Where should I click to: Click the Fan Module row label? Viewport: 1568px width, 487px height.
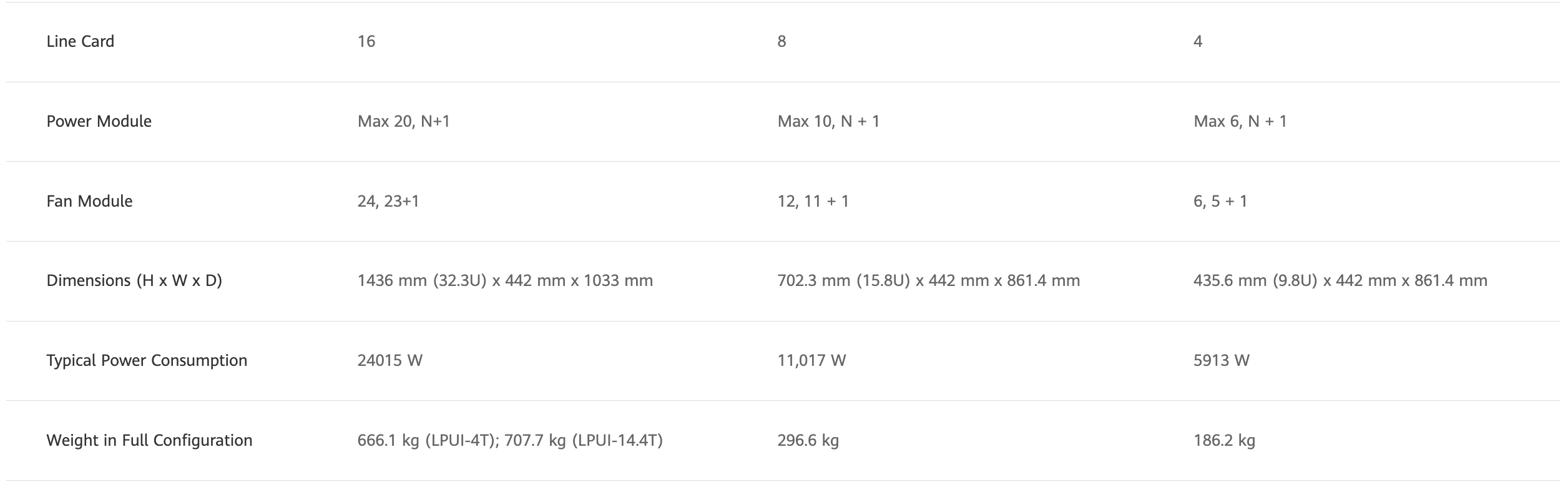[89, 201]
